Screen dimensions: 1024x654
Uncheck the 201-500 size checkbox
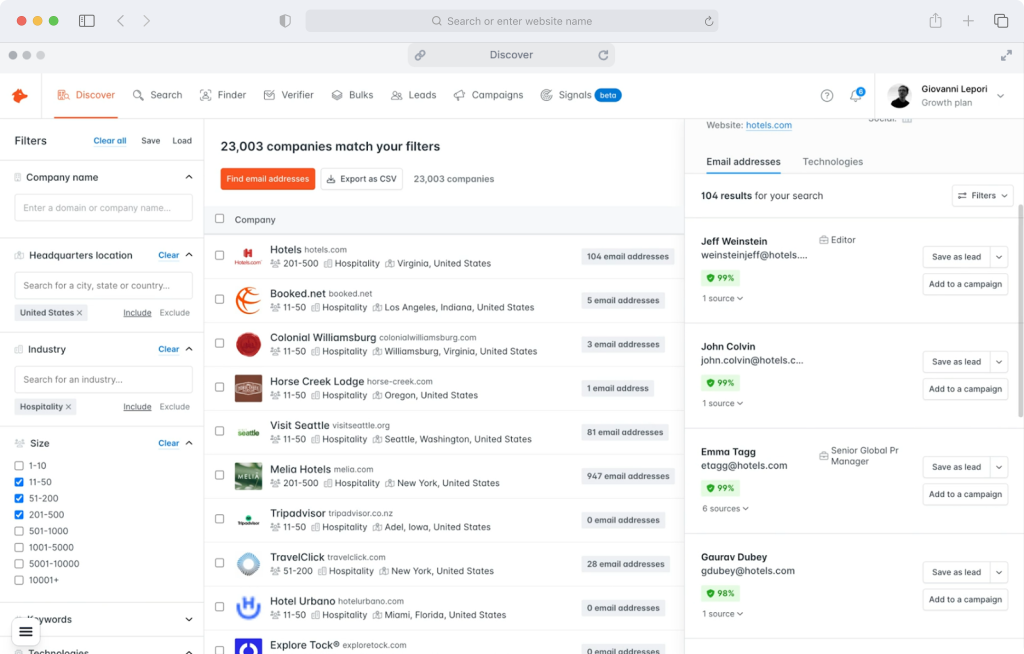point(19,515)
